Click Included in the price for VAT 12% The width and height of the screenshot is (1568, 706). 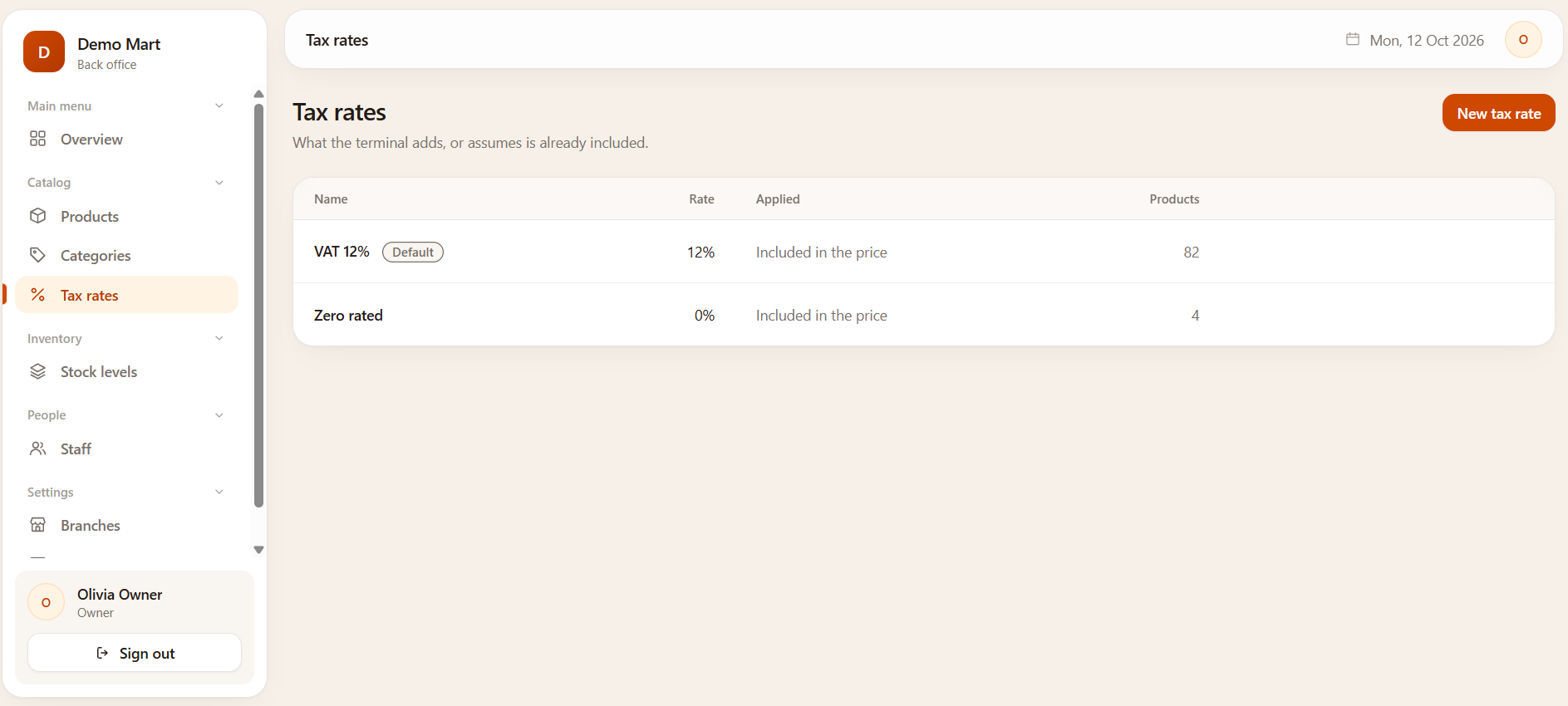821,252
